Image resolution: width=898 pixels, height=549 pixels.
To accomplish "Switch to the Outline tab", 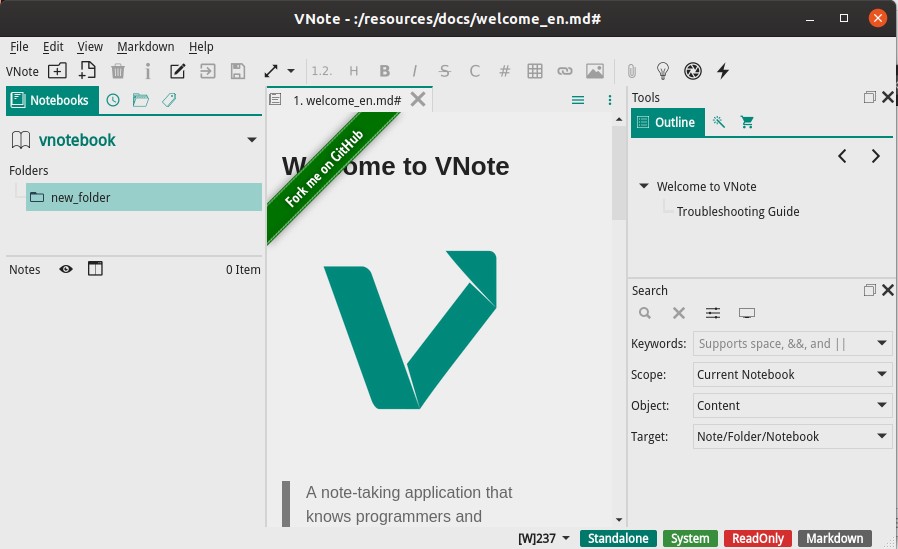I will tap(668, 122).
